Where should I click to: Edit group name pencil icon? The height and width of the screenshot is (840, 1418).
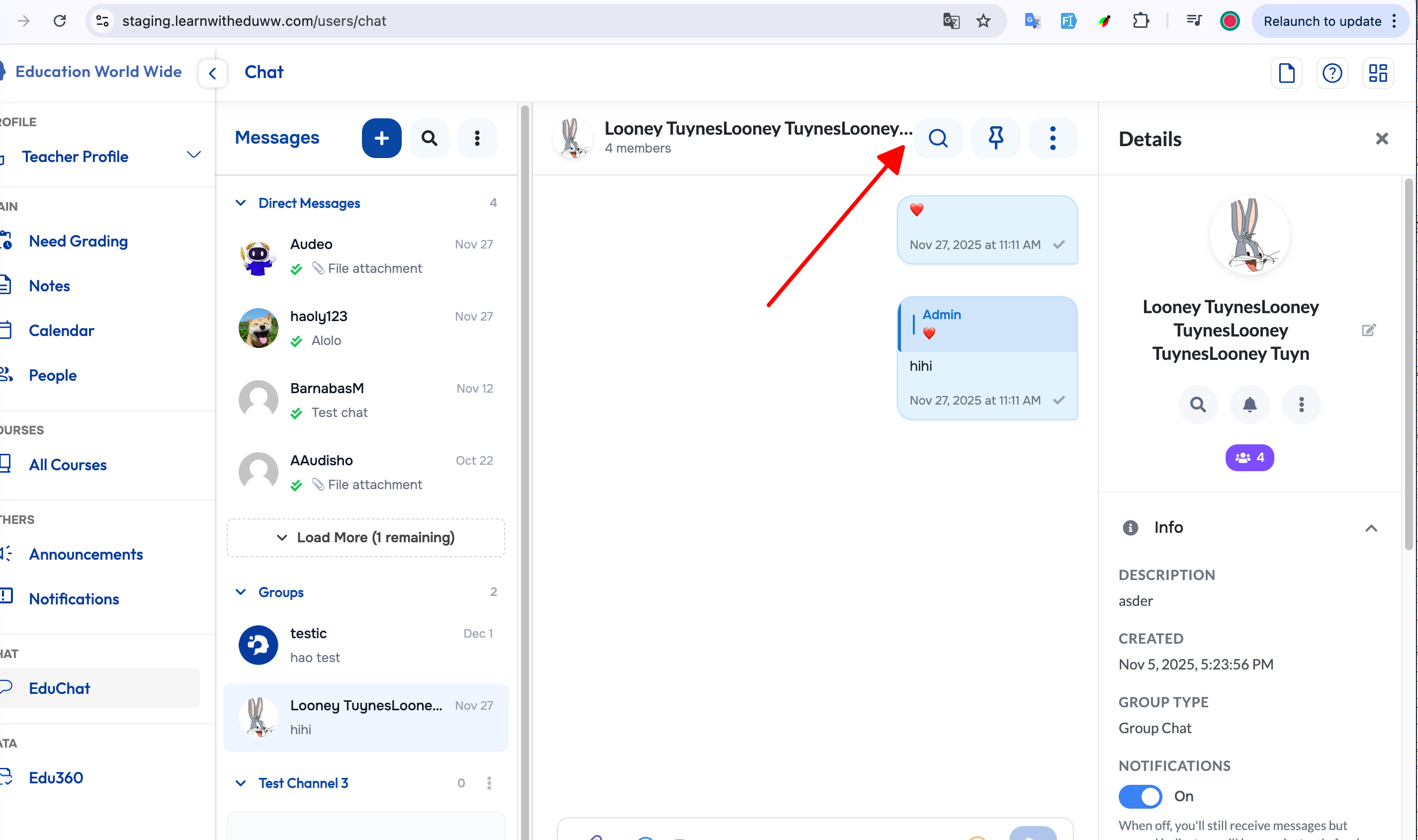pos(1368,330)
